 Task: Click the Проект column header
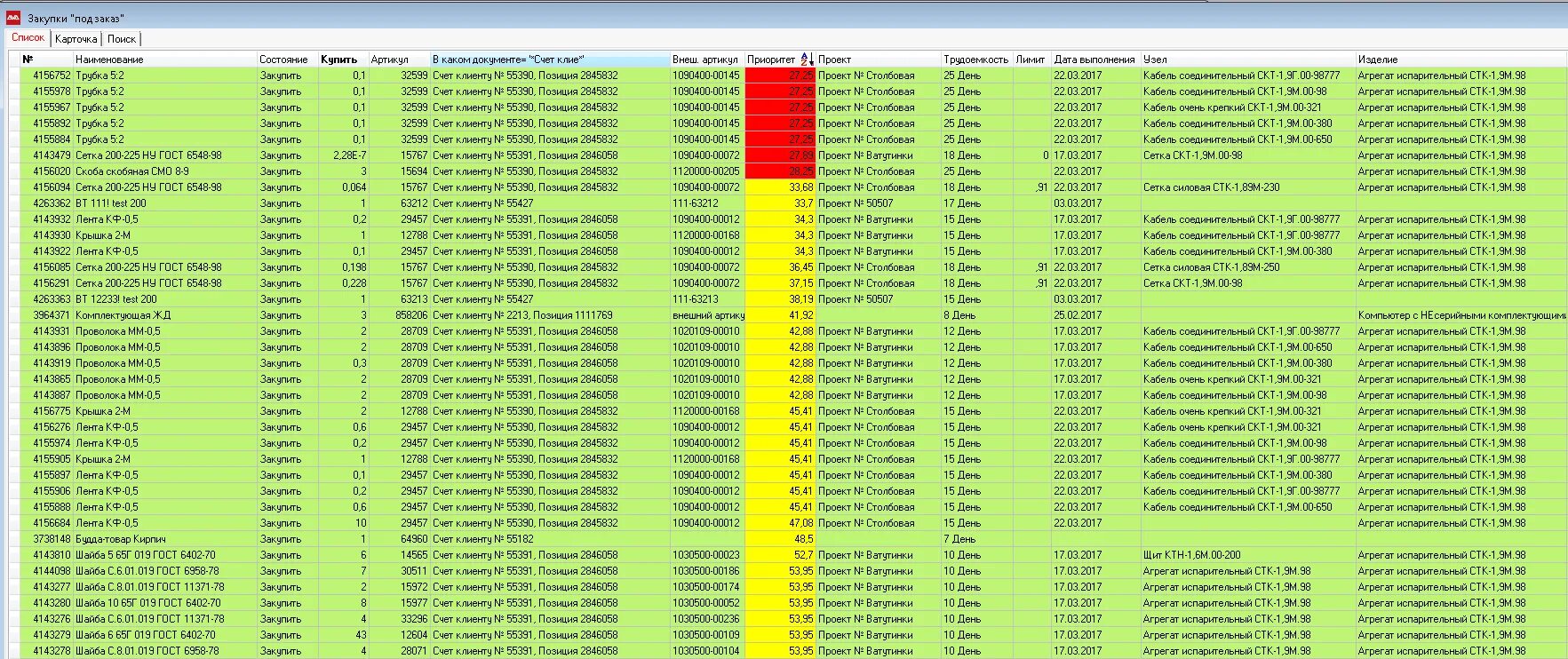(879, 60)
